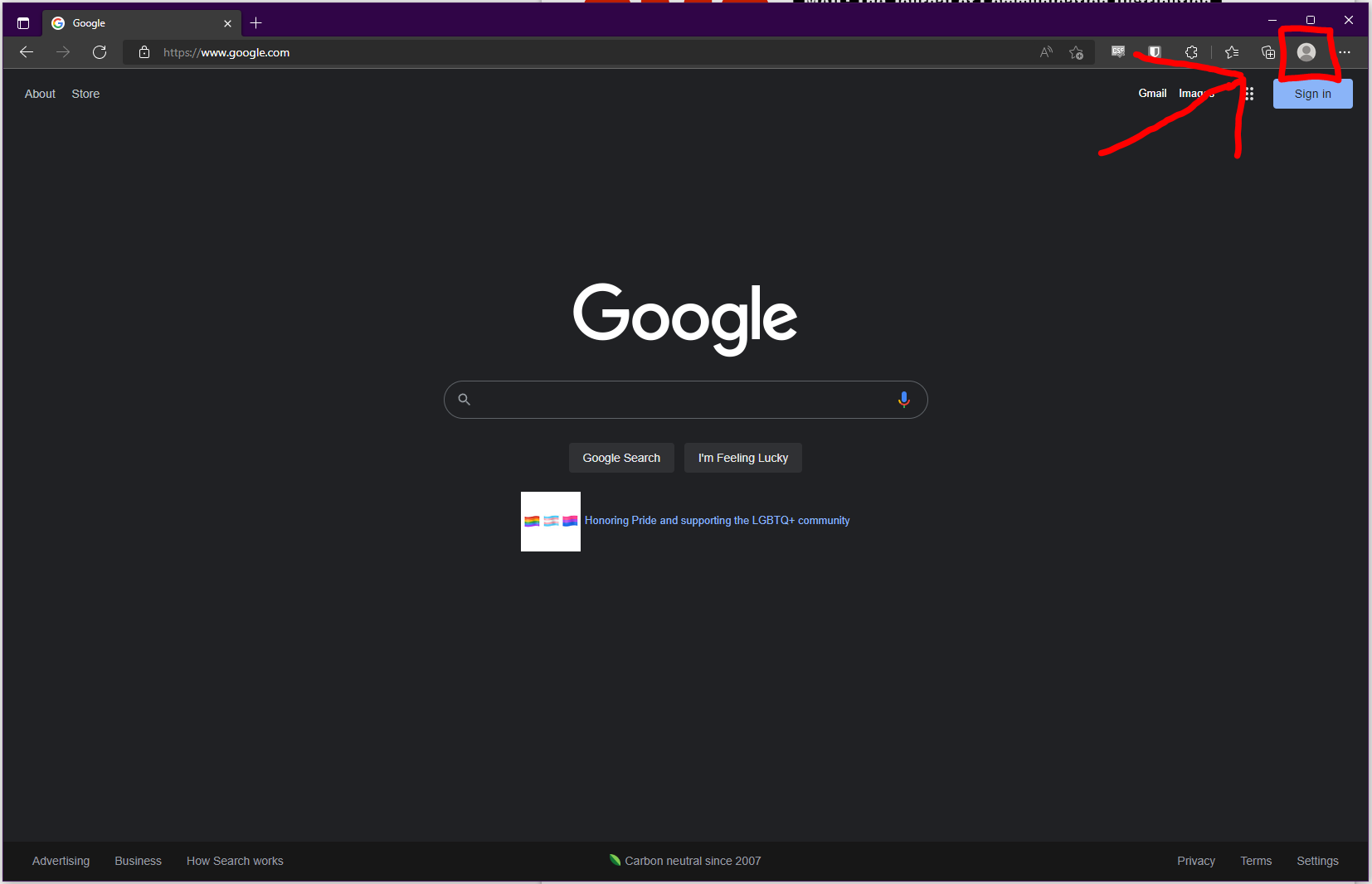Open the Terms footer link
The image size is (1372, 884).
(x=1256, y=861)
